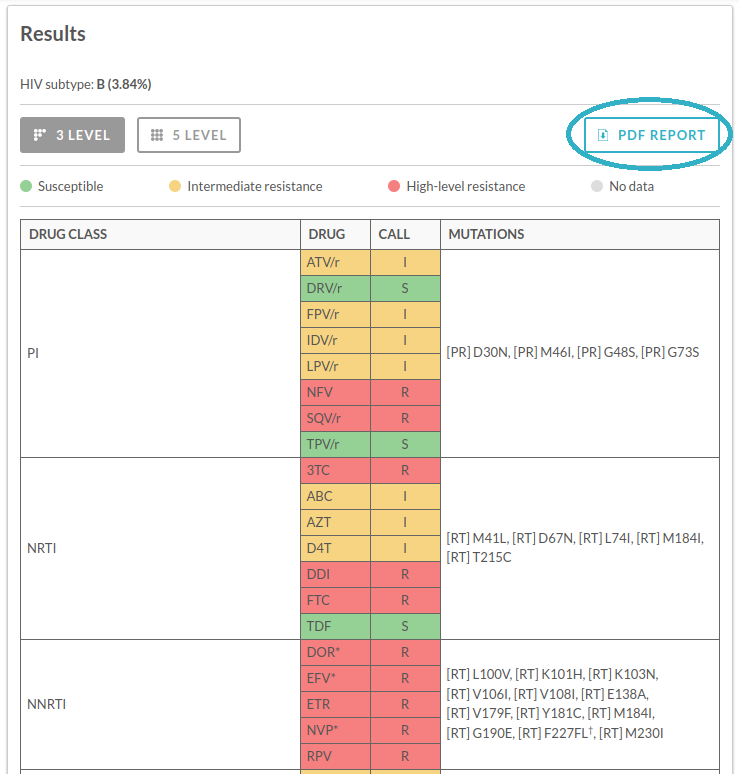Select the FTC drug cell
Screen dimensions: 739x774
335,600
